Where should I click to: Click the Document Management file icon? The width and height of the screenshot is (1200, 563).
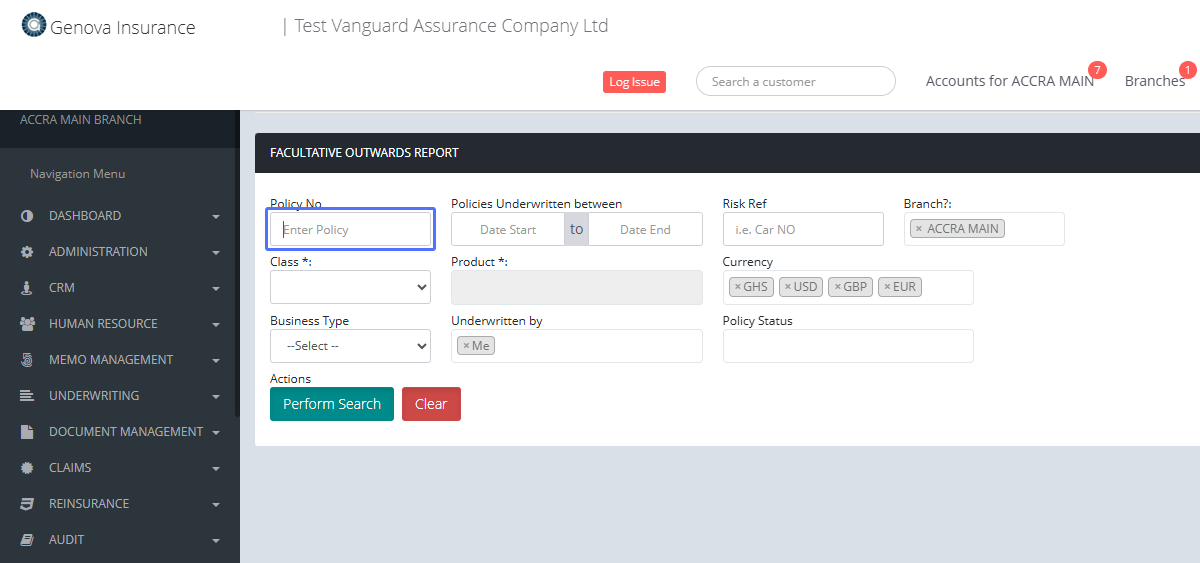pos(27,432)
